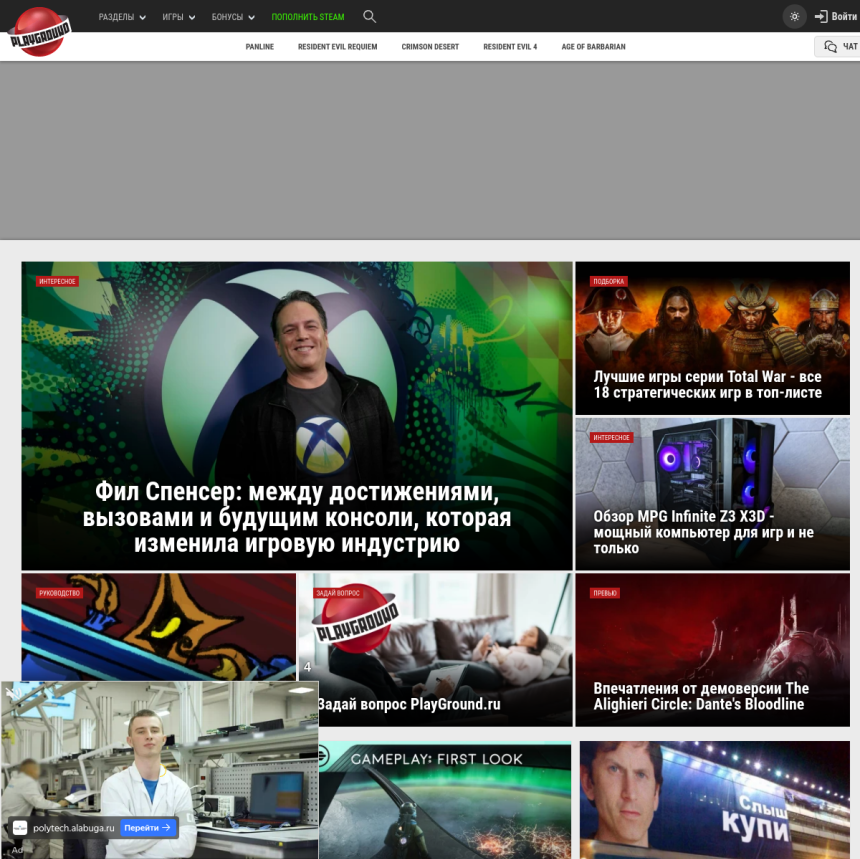Open the RESIDENT EVIL REQUIEM tab

337,47
